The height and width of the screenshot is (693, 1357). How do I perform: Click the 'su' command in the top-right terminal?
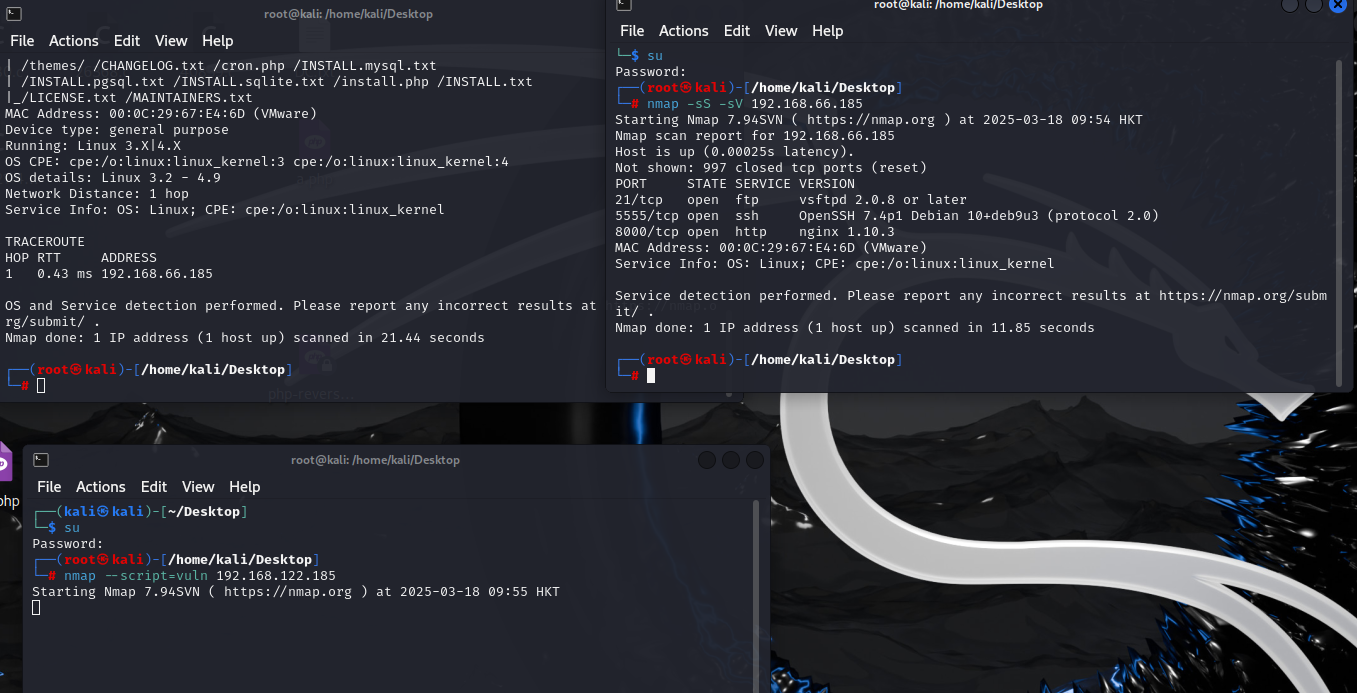655,56
